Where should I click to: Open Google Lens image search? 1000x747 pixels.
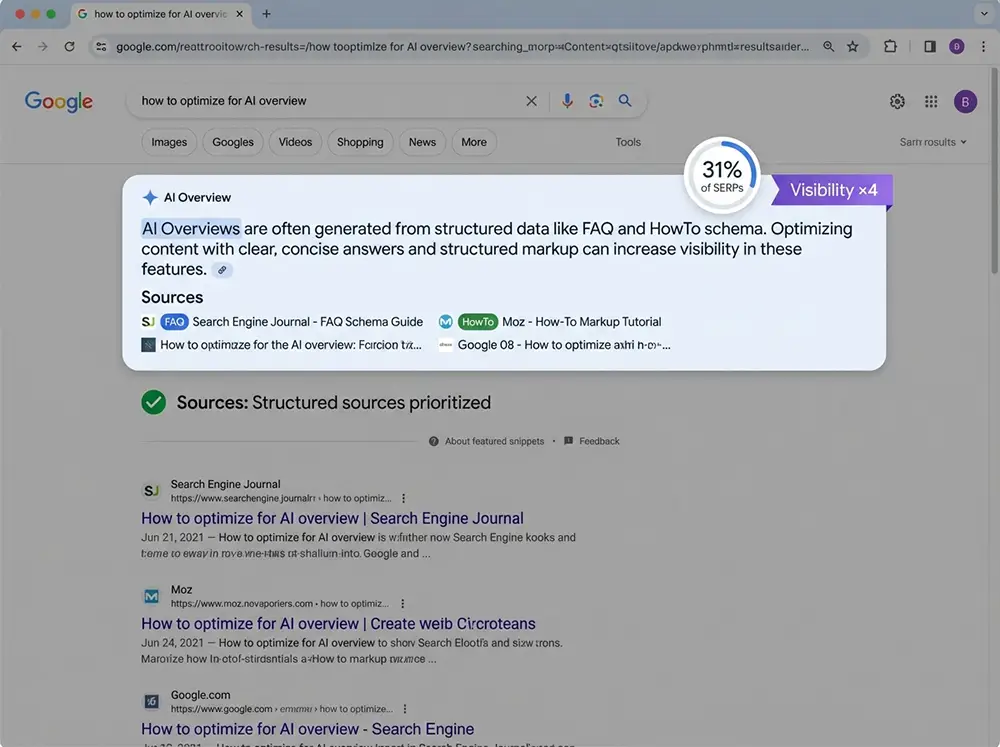pyautogui.click(x=596, y=101)
